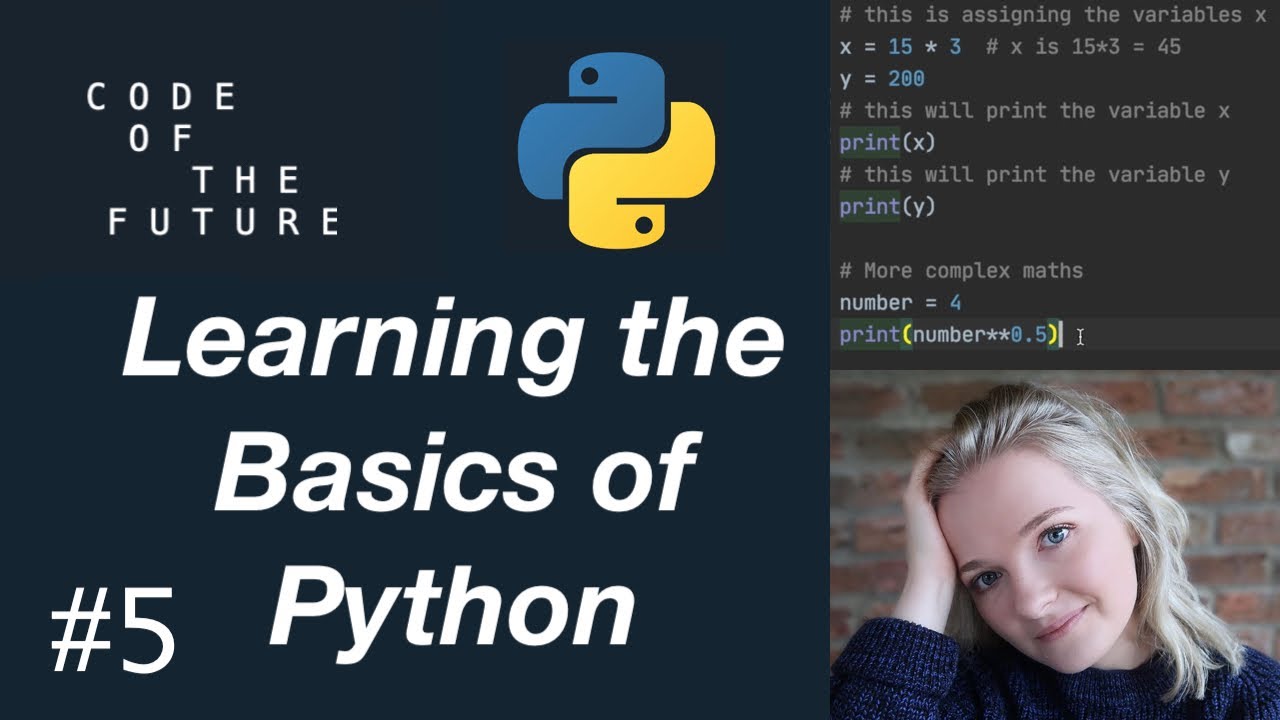This screenshot has height=720, width=1280.
Task: Click the code 'x = 15 * 3'
Action: click(900, 46)
